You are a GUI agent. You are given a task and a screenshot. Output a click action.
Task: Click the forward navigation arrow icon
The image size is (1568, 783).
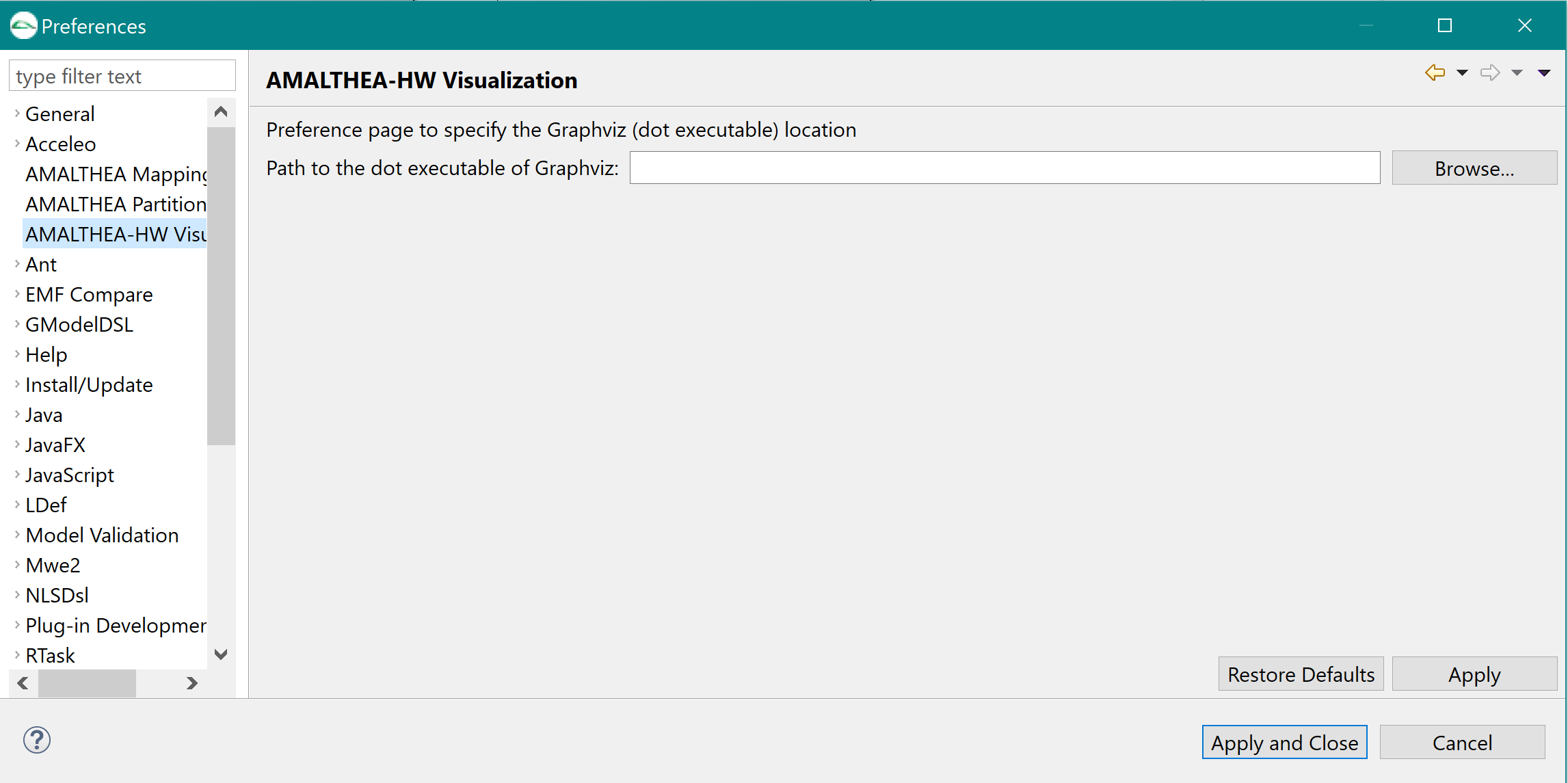[1490, 72]
